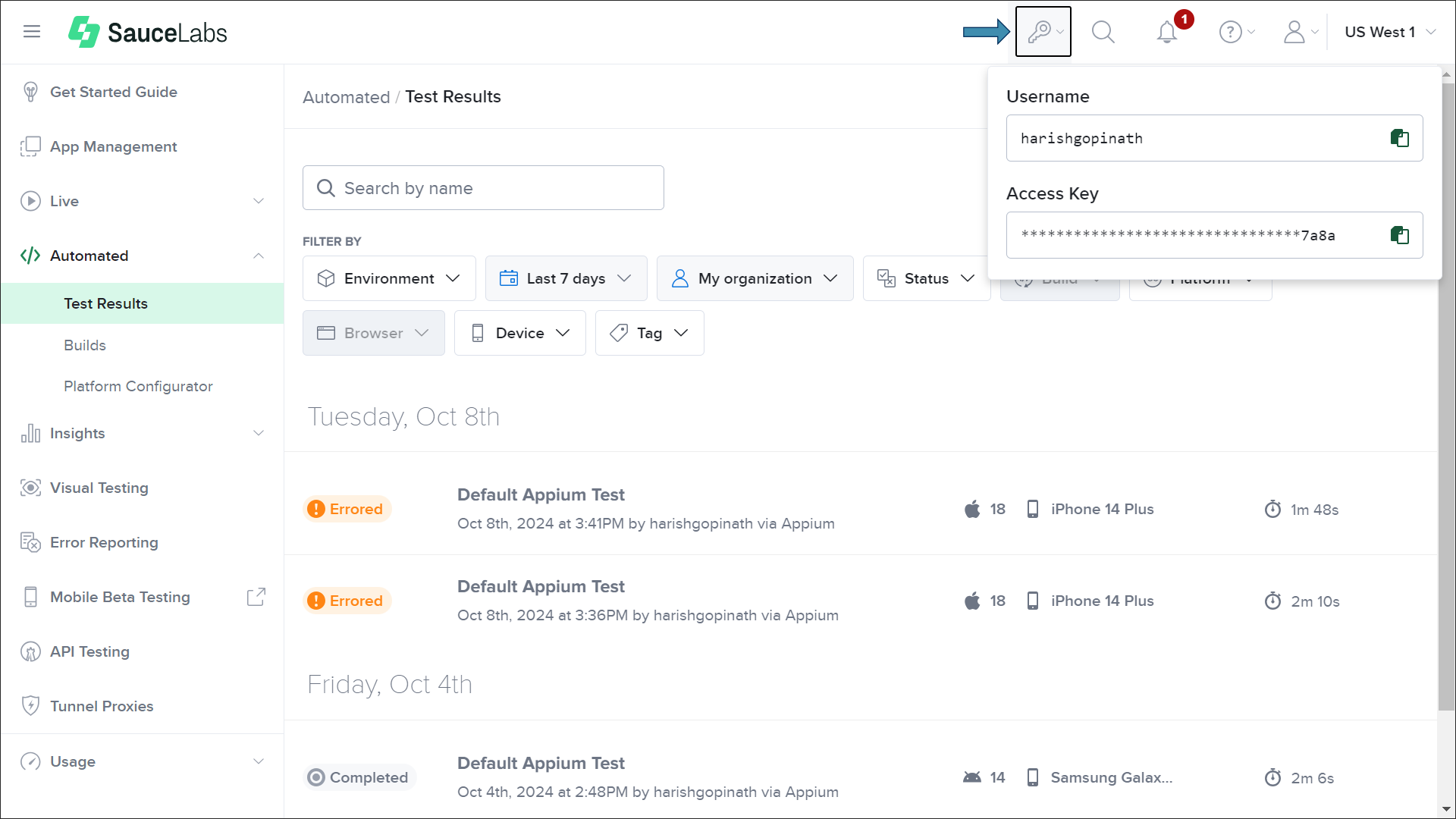
Task: Click the search magnifier icon in header
Action: tap(1103, 32)
